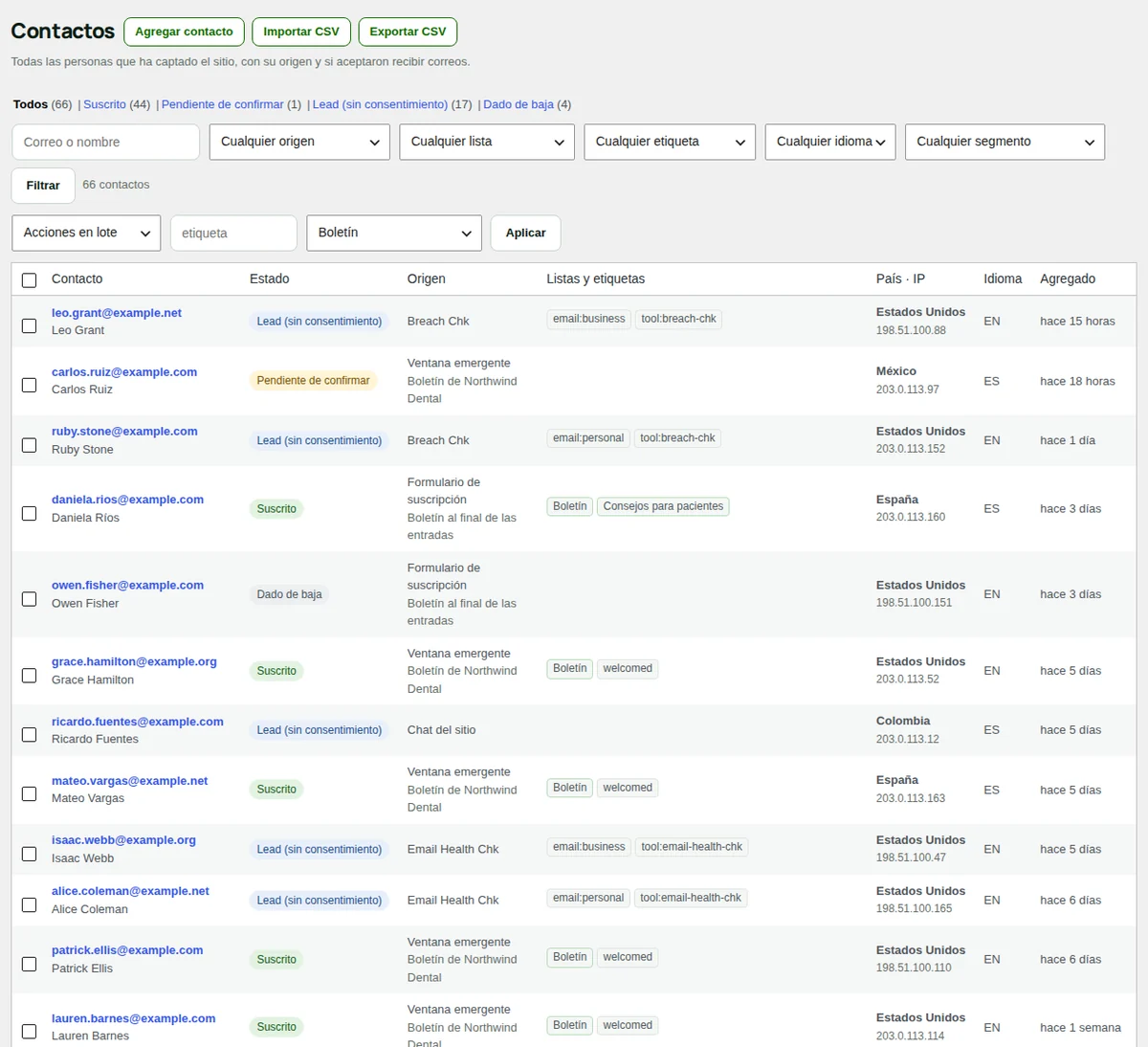Click Leo Grant's "email:business" tag

click(x=588, y=320)
